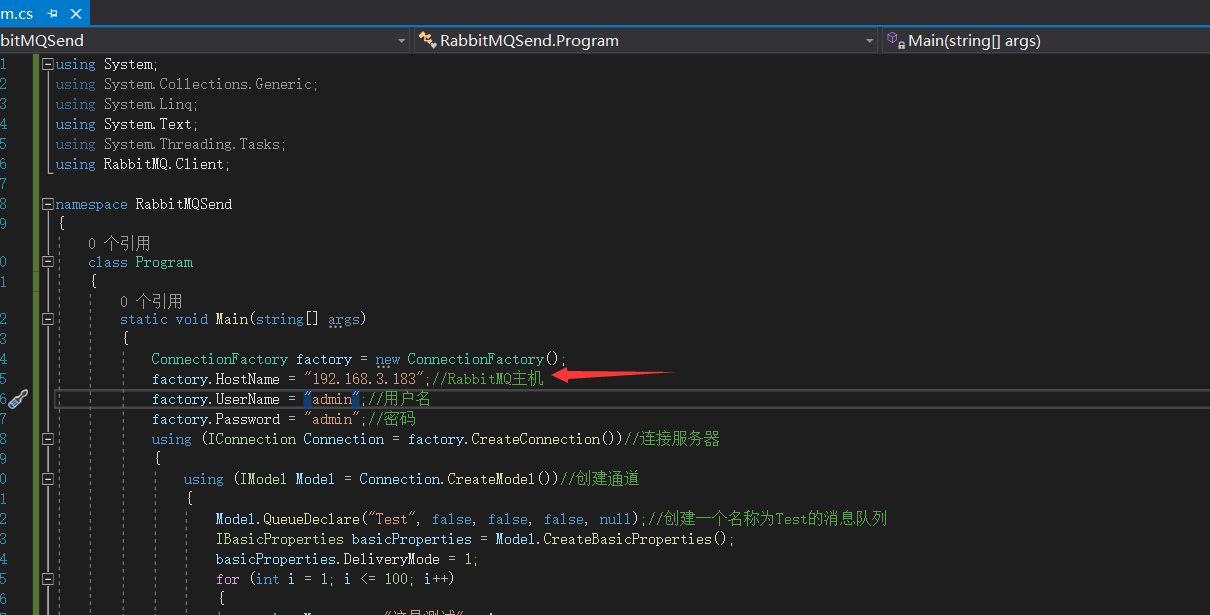Click the pin icon on the m.cs tab

pos(51,14)
